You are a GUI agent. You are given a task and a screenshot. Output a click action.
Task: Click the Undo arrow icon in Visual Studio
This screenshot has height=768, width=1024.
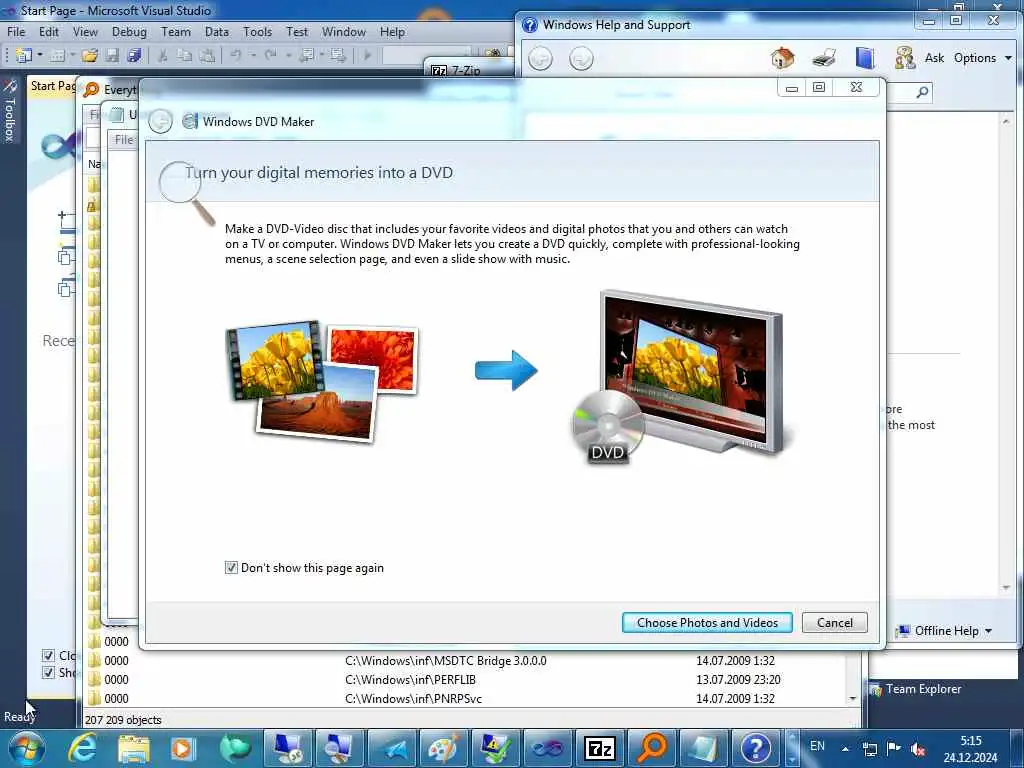[x=236, y=56]
